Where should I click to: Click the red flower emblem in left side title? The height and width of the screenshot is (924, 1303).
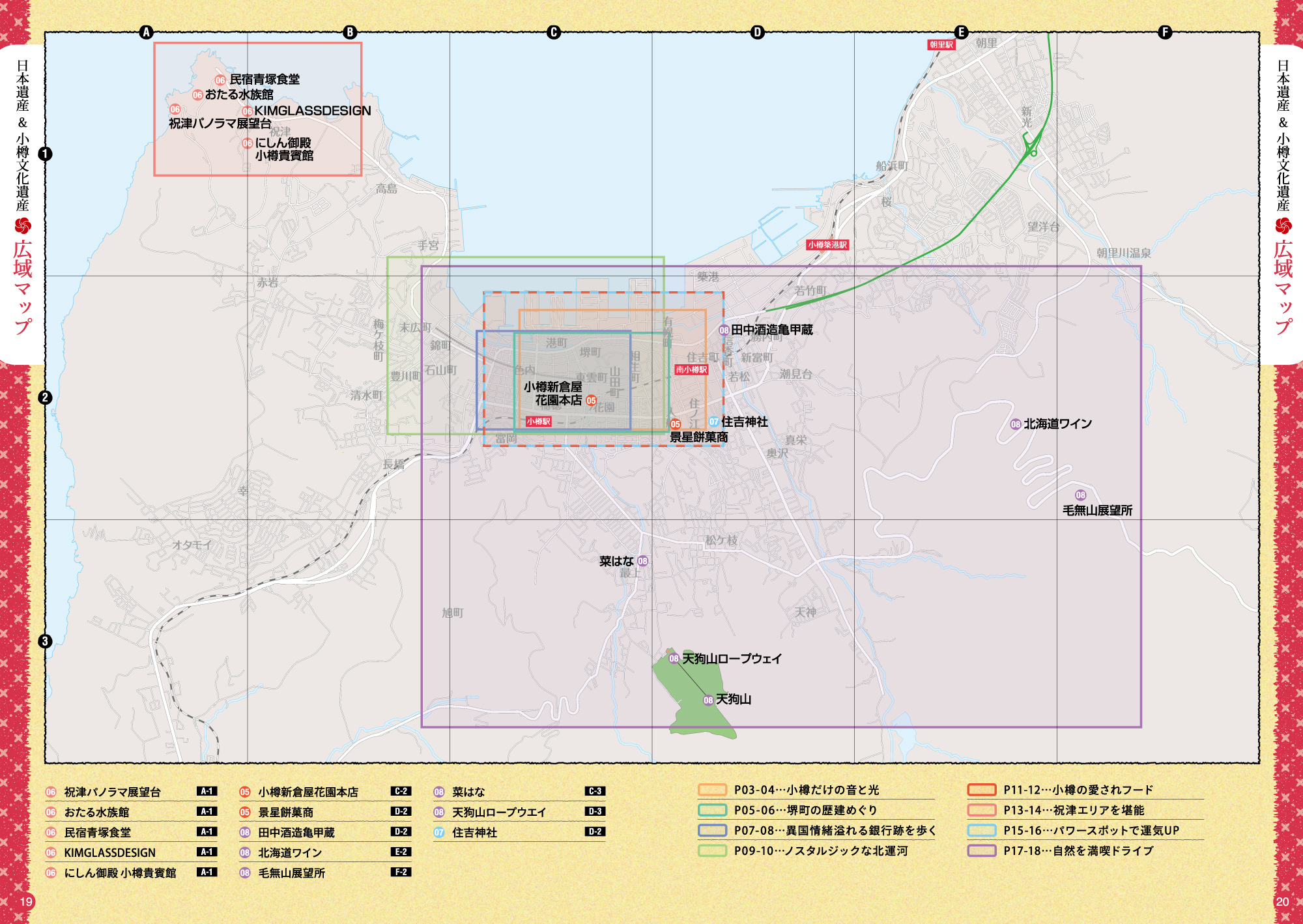23,226
